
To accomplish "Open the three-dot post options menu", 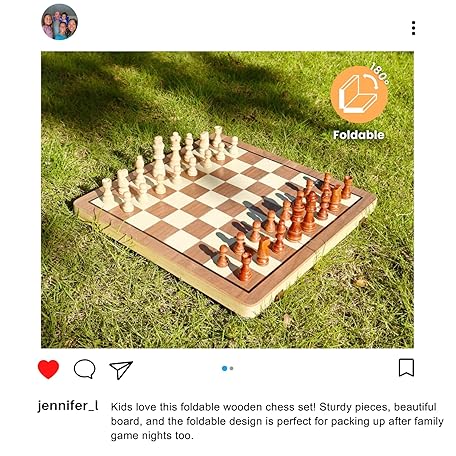I will click(x=413, y=28).
